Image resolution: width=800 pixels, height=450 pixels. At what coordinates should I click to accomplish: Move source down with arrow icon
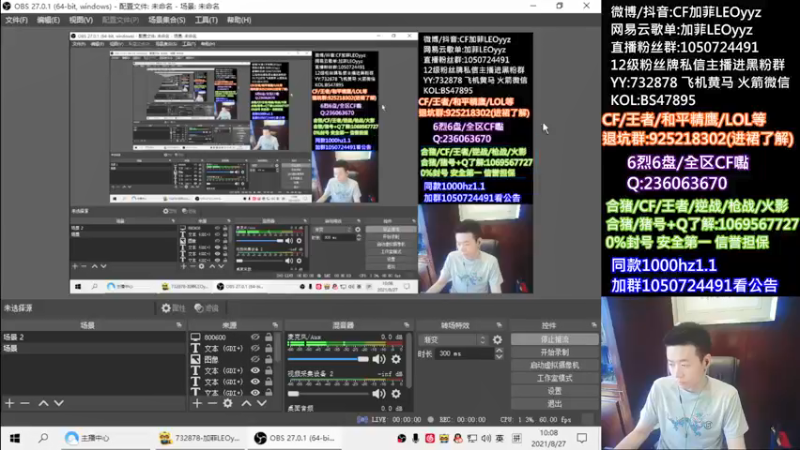coord(262,403)
